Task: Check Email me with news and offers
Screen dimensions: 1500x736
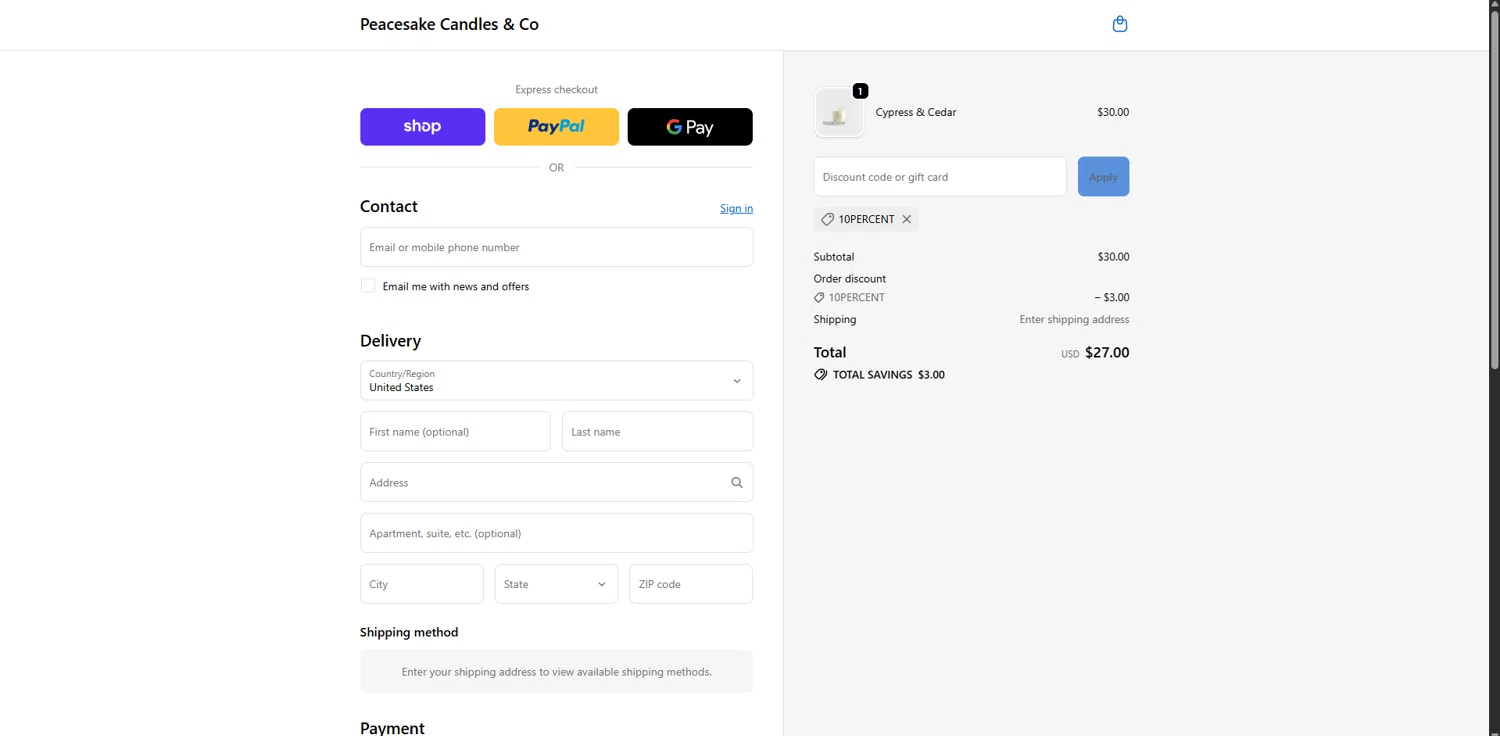Action: tap(368, 286)
